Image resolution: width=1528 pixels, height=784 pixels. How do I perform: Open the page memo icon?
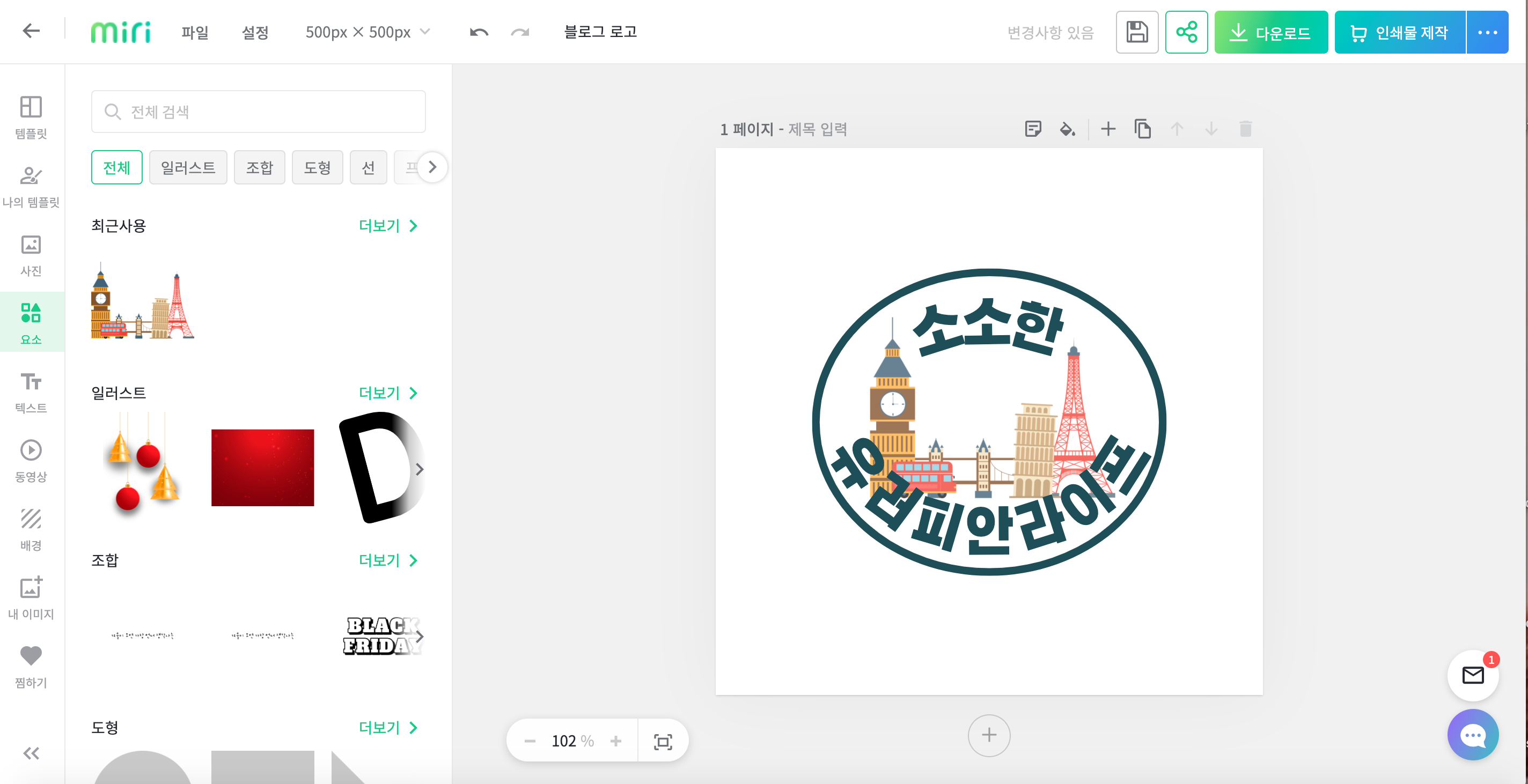click(x=1033, y=129)
